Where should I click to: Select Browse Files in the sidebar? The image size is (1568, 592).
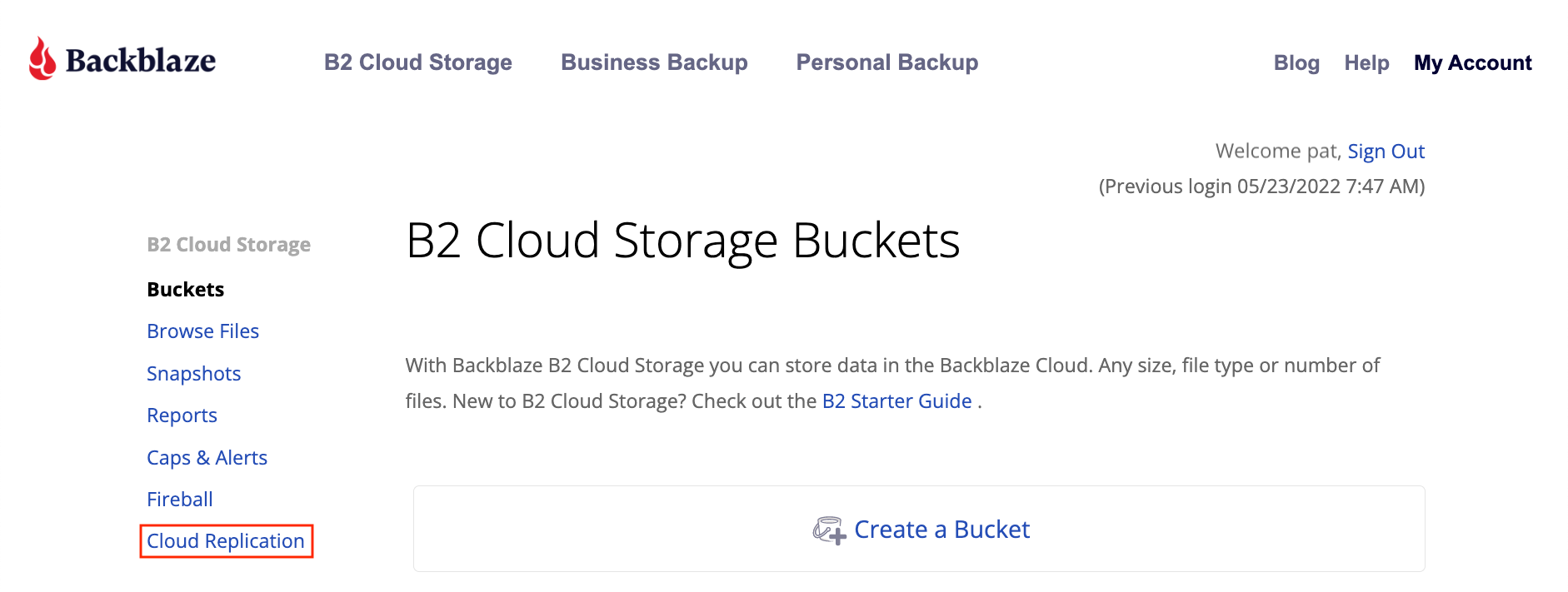pos(202,331)
